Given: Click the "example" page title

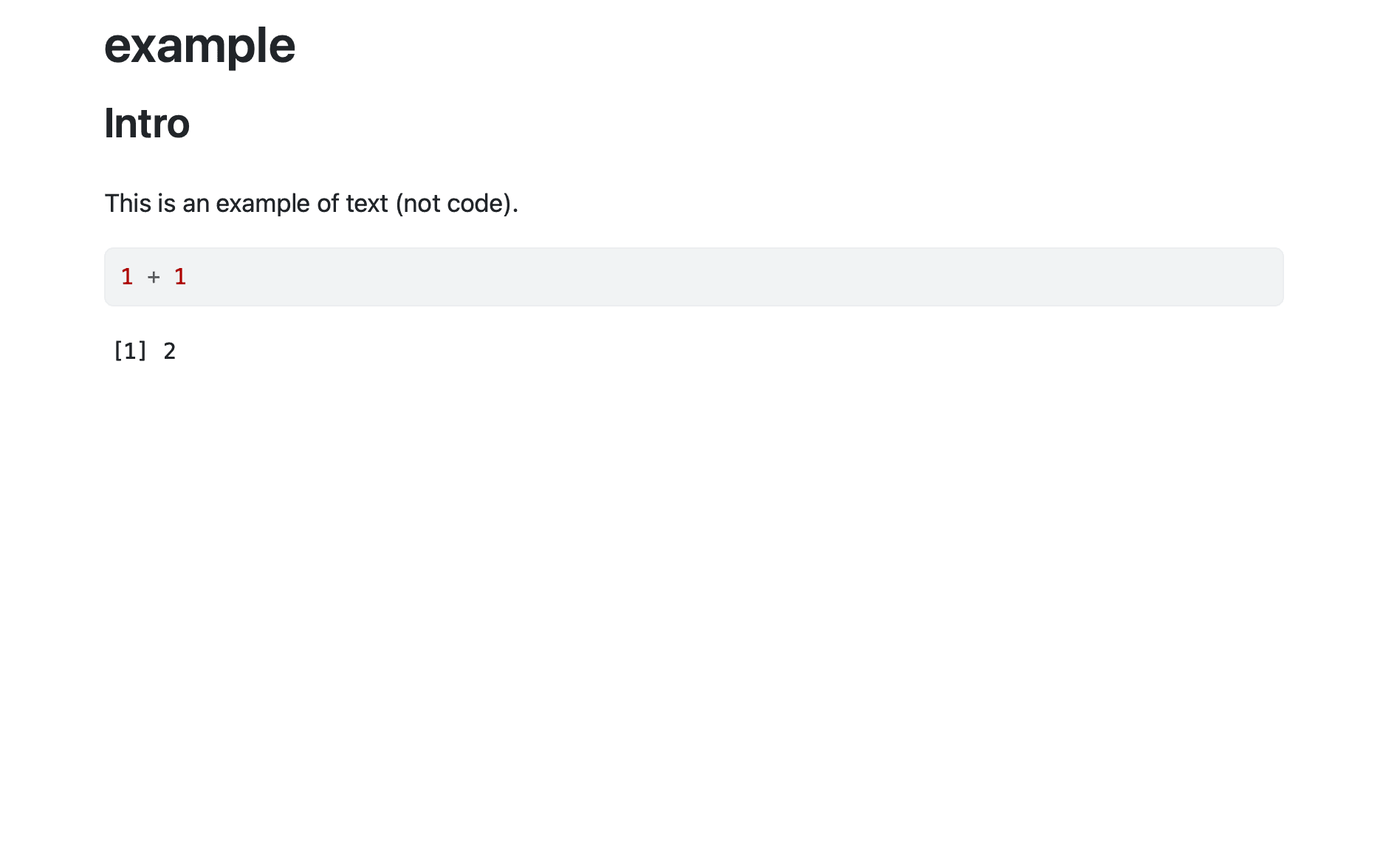Looking at the screenshot, I should pyautogui.click(x=199, y=46).
